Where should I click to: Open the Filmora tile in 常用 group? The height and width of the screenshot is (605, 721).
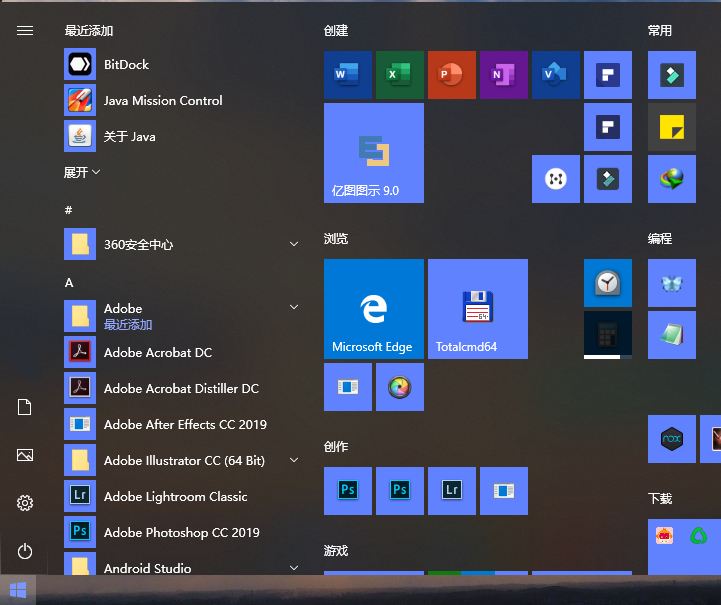[671, 75]
